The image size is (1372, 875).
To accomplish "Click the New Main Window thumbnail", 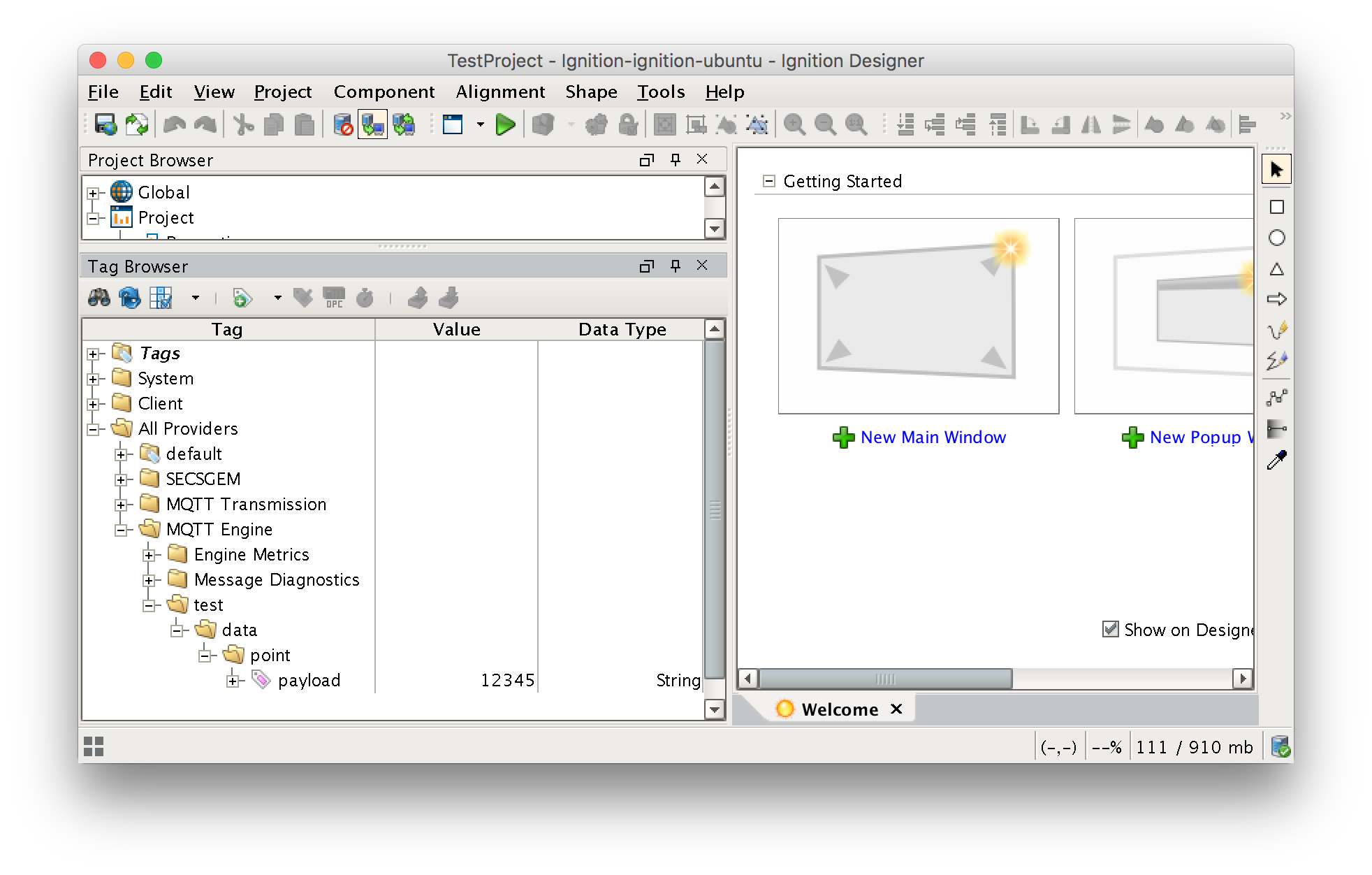I will (x=919, y=316).
